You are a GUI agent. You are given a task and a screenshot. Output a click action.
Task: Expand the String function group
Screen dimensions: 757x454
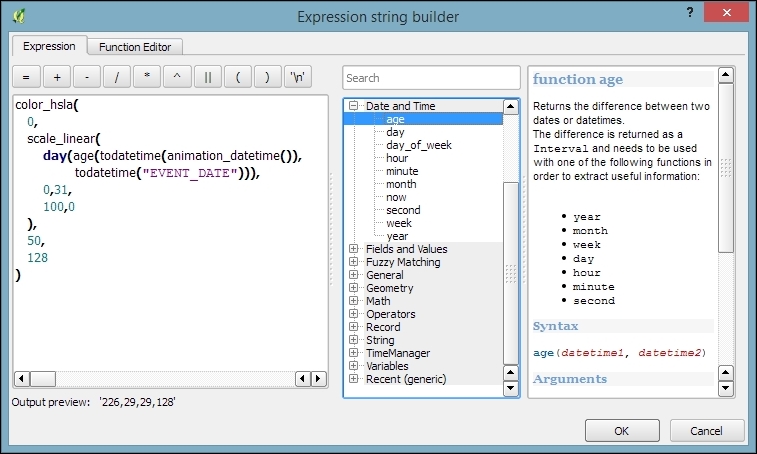354,340
